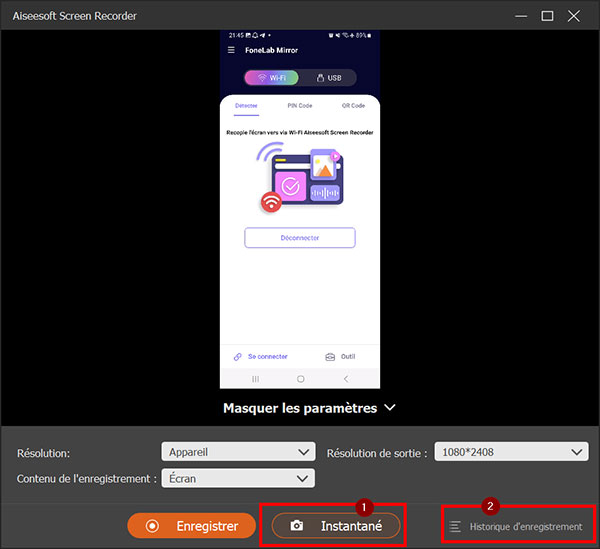Select the USB connection mode toggle
This screenshot has width=600, height=549.
(x=328, y=78)
